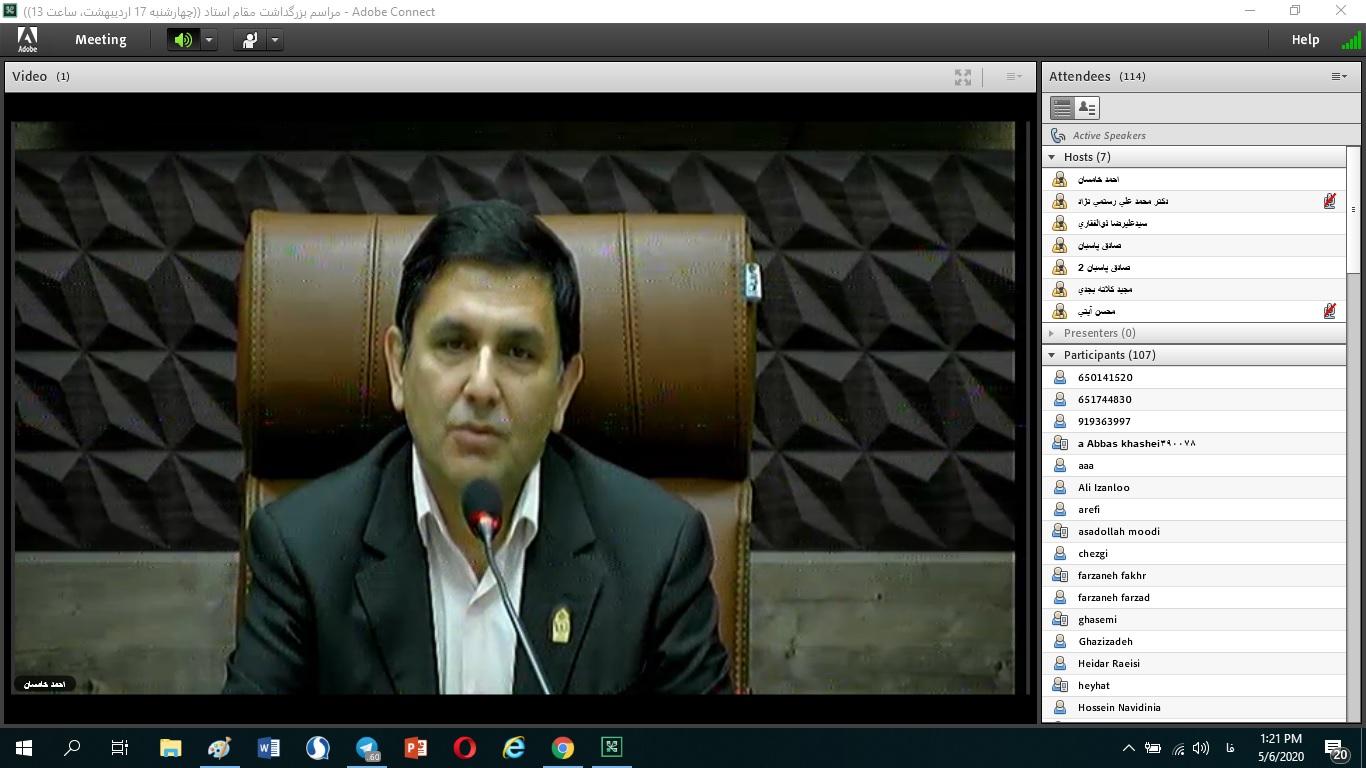Select participant Ali Izanloo
1366x768 pixels.
[1103, 488]
